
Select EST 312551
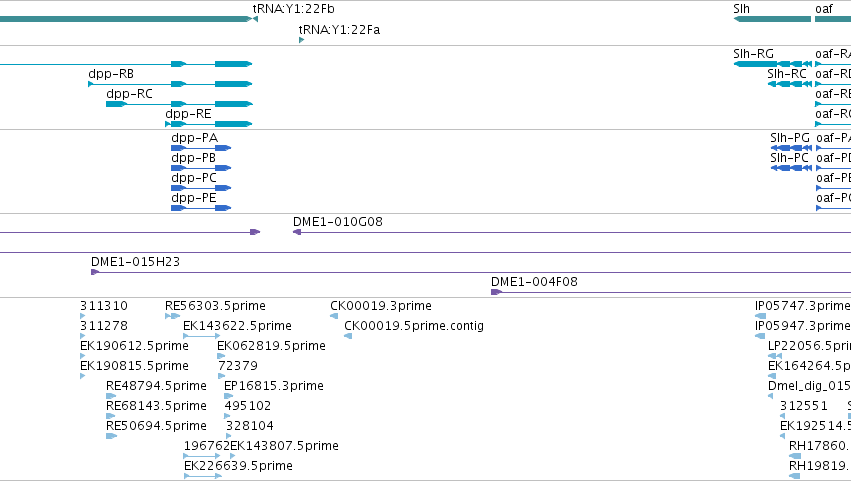pos(804,407)
